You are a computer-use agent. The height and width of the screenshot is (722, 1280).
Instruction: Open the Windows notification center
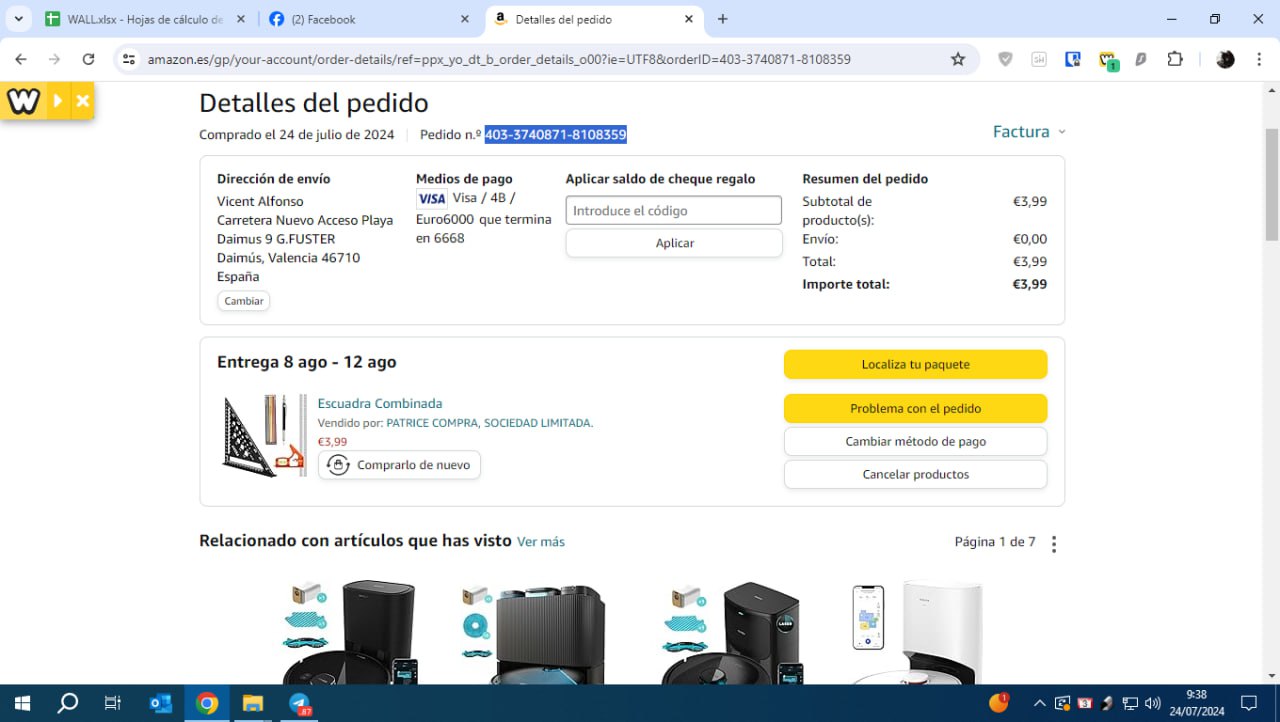pyautogui.click(x=1249, y=703)
